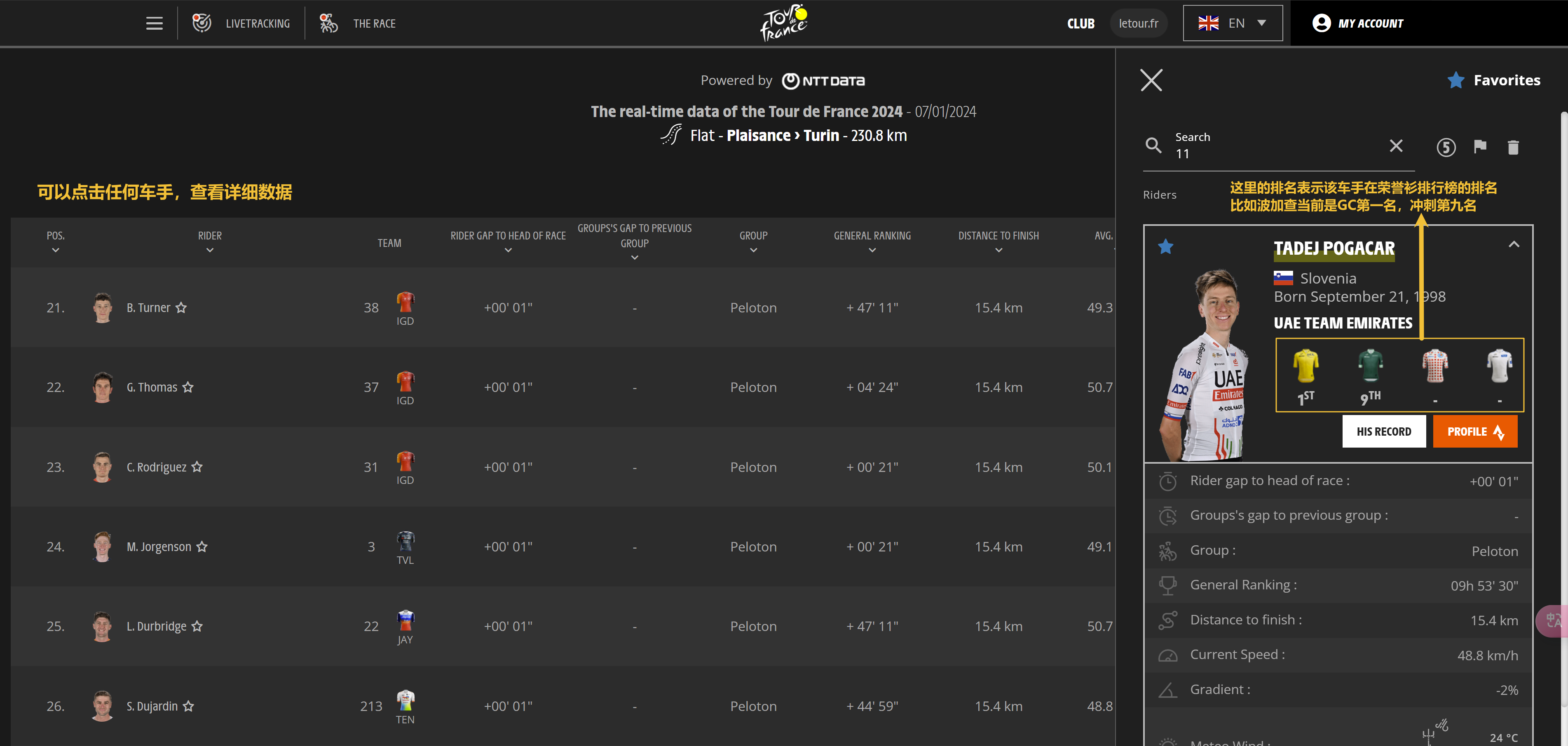Click the NTT Data logo
Screen dimensions: 1568x746
(x=823, y=80)
